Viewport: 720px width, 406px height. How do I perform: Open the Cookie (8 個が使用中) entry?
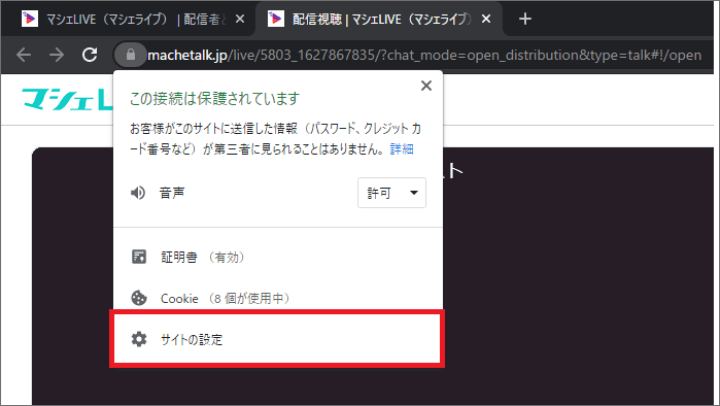(278, 298)
